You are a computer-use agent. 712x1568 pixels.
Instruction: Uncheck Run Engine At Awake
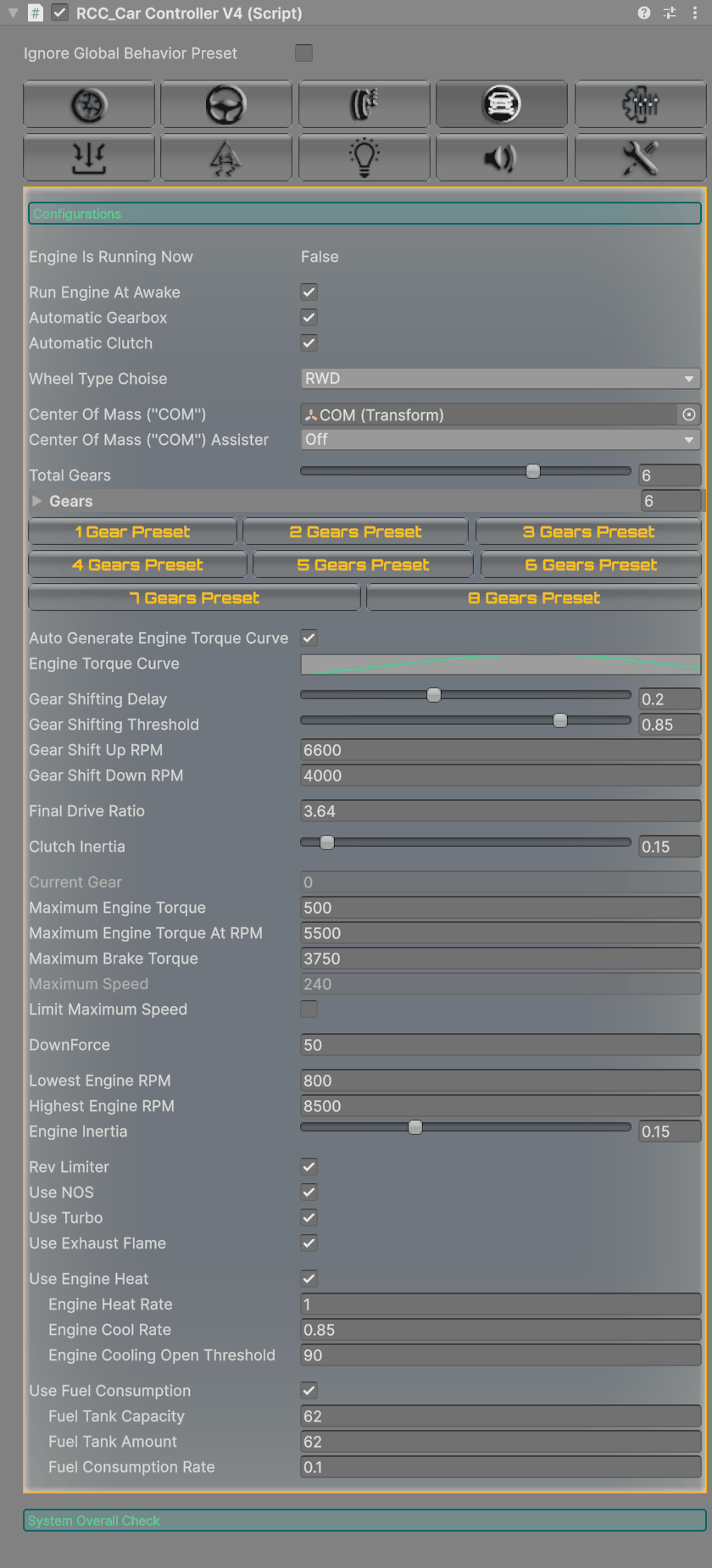309,292
